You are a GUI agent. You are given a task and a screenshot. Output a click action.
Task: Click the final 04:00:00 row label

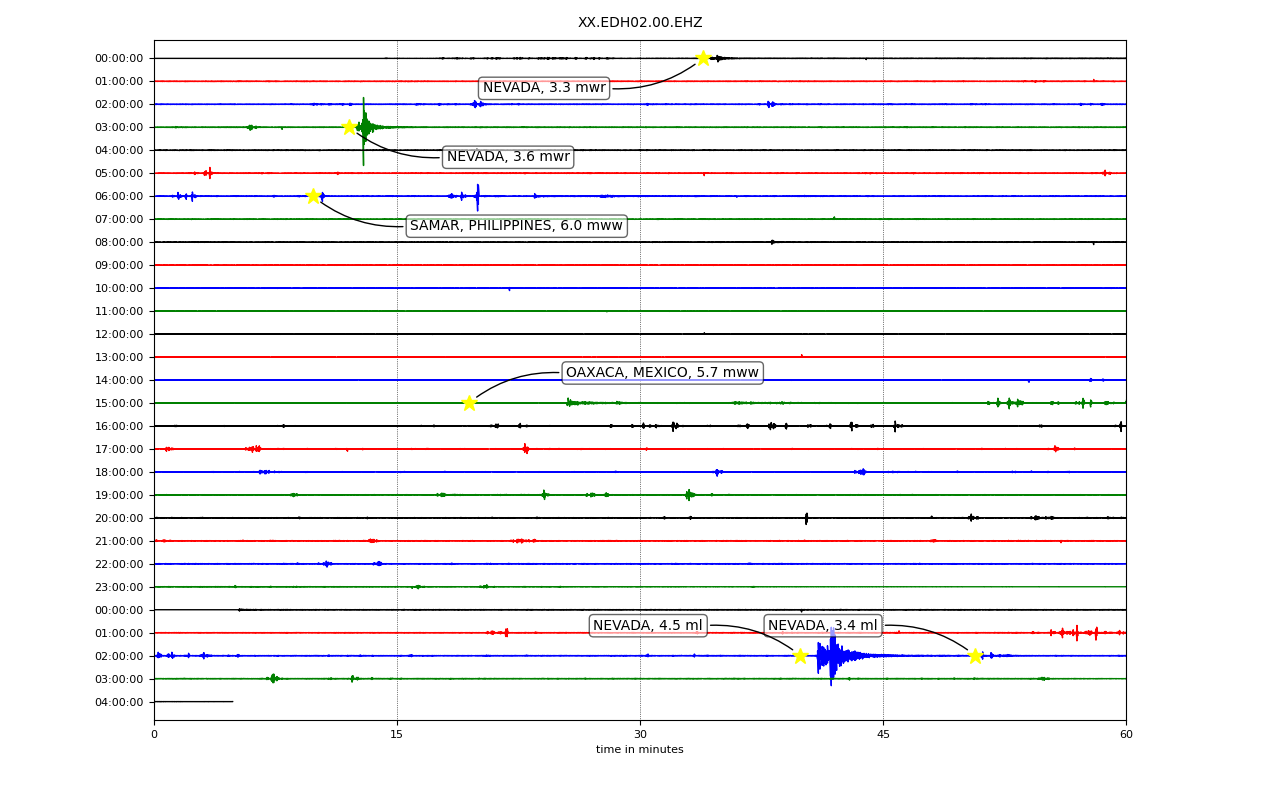coord(119,702)
